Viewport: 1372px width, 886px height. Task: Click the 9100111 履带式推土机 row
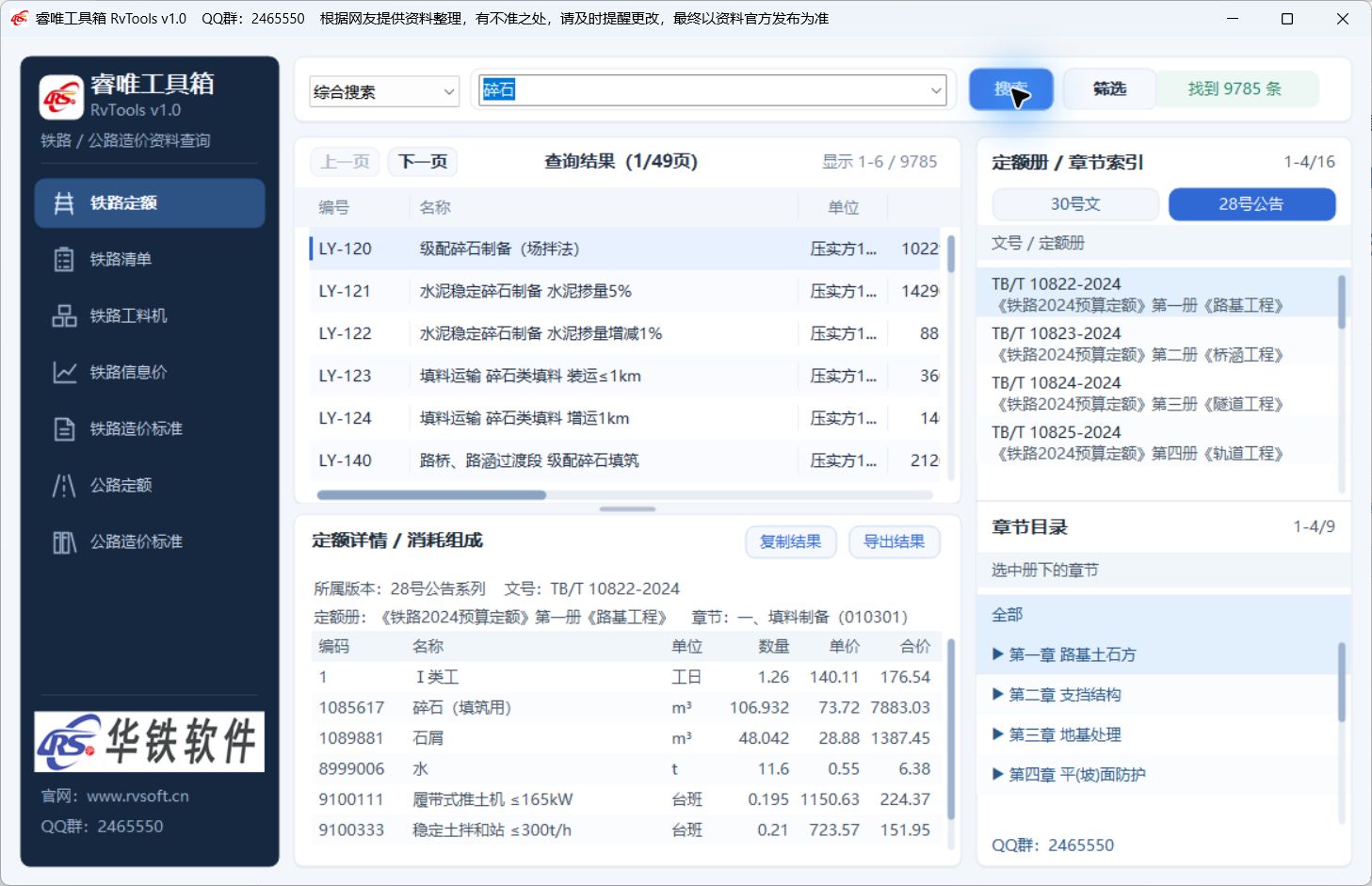(x=625, y=799)
